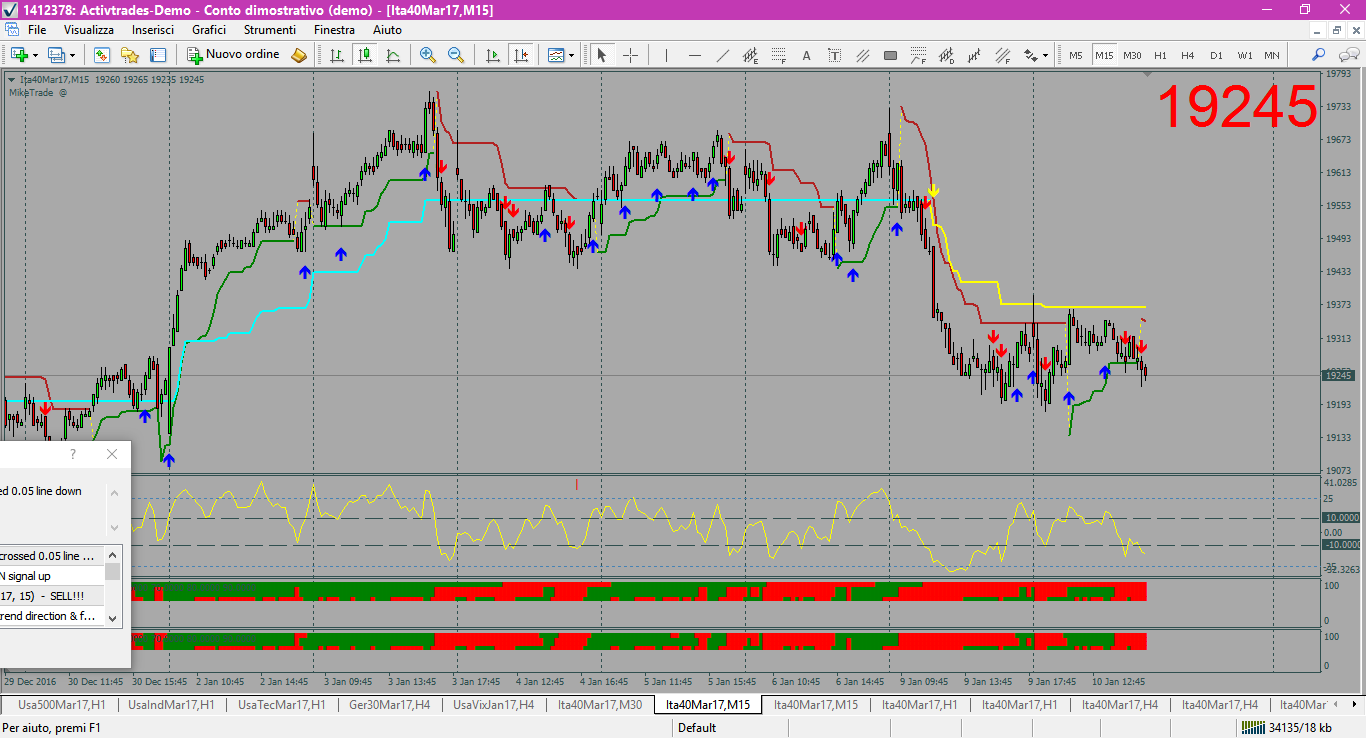This screenshot has width=1366, height=738.
Task: Open the Strumenti menu
Action: [x=270, y=30]
